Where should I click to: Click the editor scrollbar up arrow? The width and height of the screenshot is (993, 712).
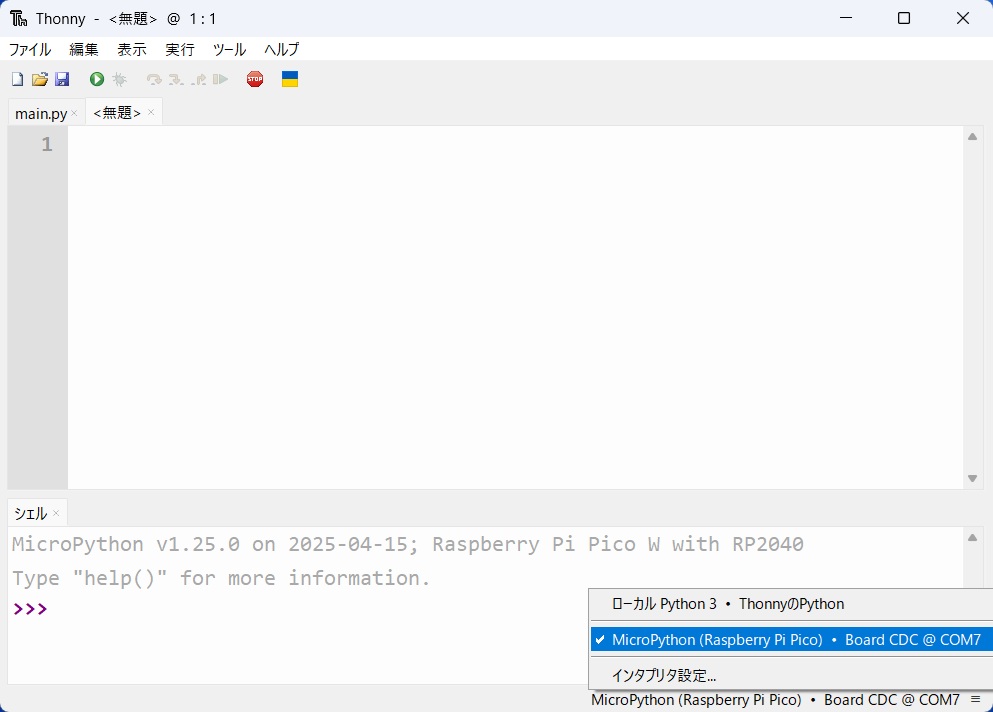(x=973, y=137)
